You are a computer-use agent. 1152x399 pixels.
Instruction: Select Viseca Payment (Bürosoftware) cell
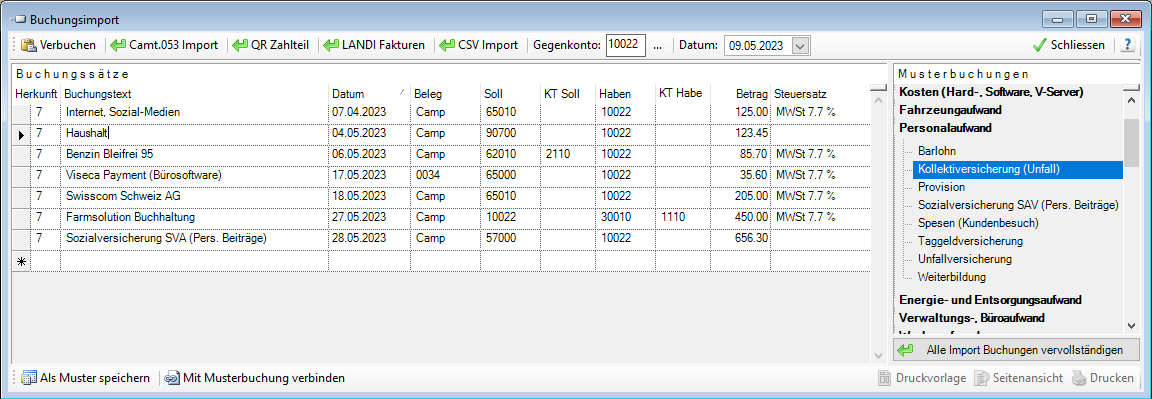(194, 176)
